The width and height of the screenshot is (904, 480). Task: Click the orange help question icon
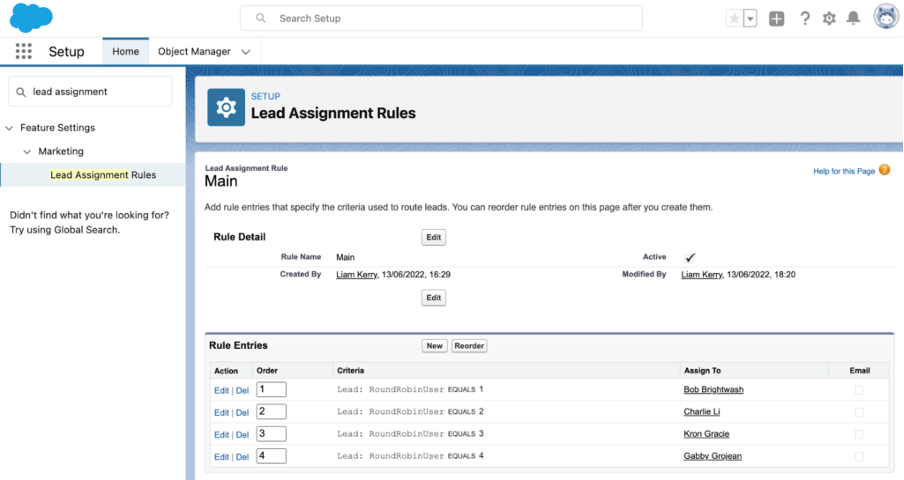(884, 170)
